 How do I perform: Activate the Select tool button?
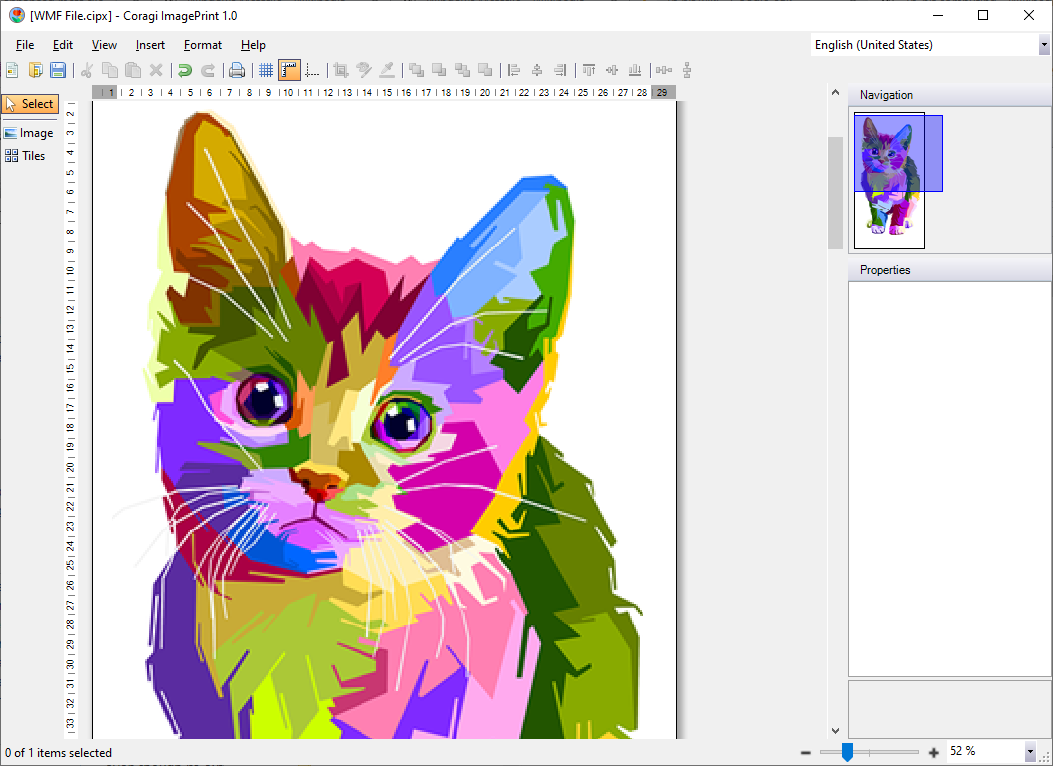click(x=30, y=104)
